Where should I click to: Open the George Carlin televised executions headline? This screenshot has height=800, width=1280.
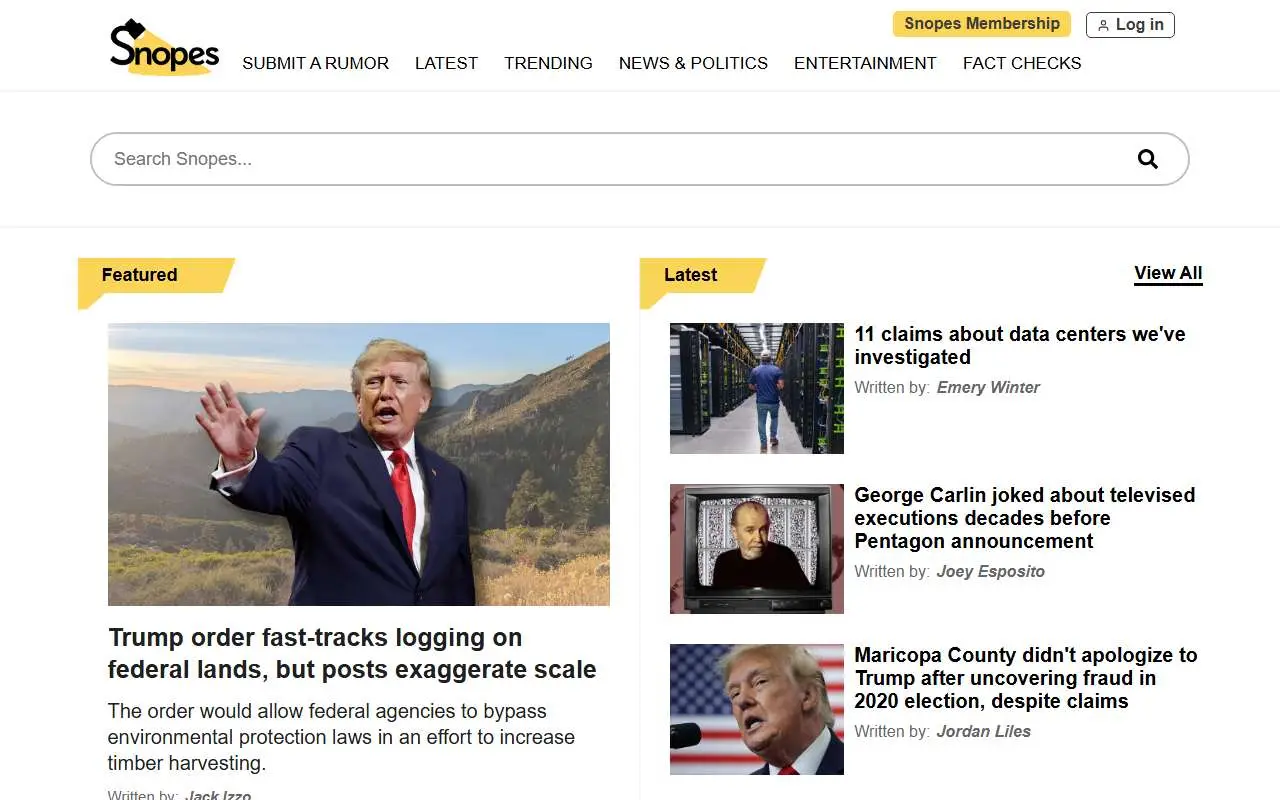[1025, 518]
